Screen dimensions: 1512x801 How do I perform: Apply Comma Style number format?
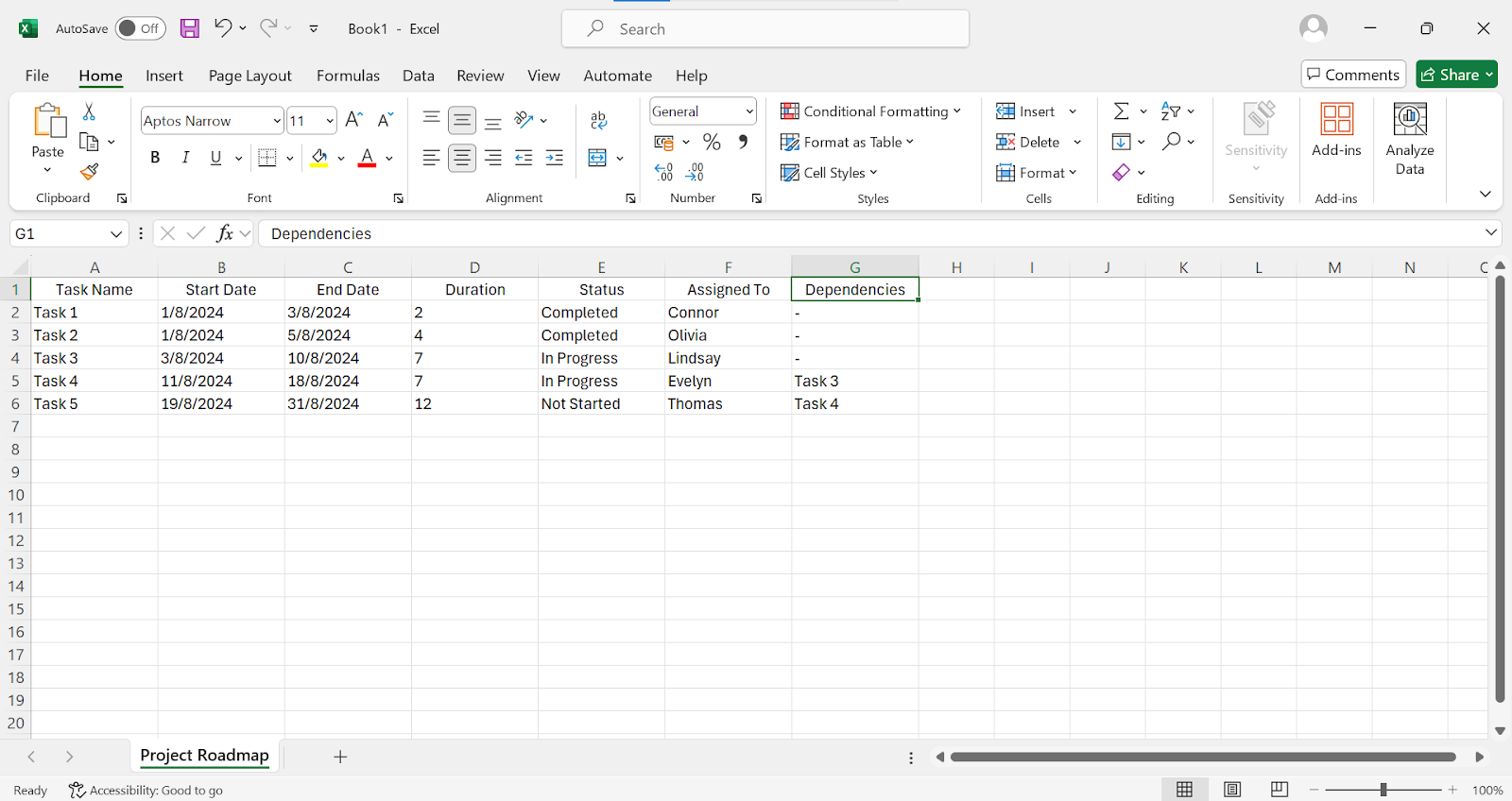click(744, 142)
